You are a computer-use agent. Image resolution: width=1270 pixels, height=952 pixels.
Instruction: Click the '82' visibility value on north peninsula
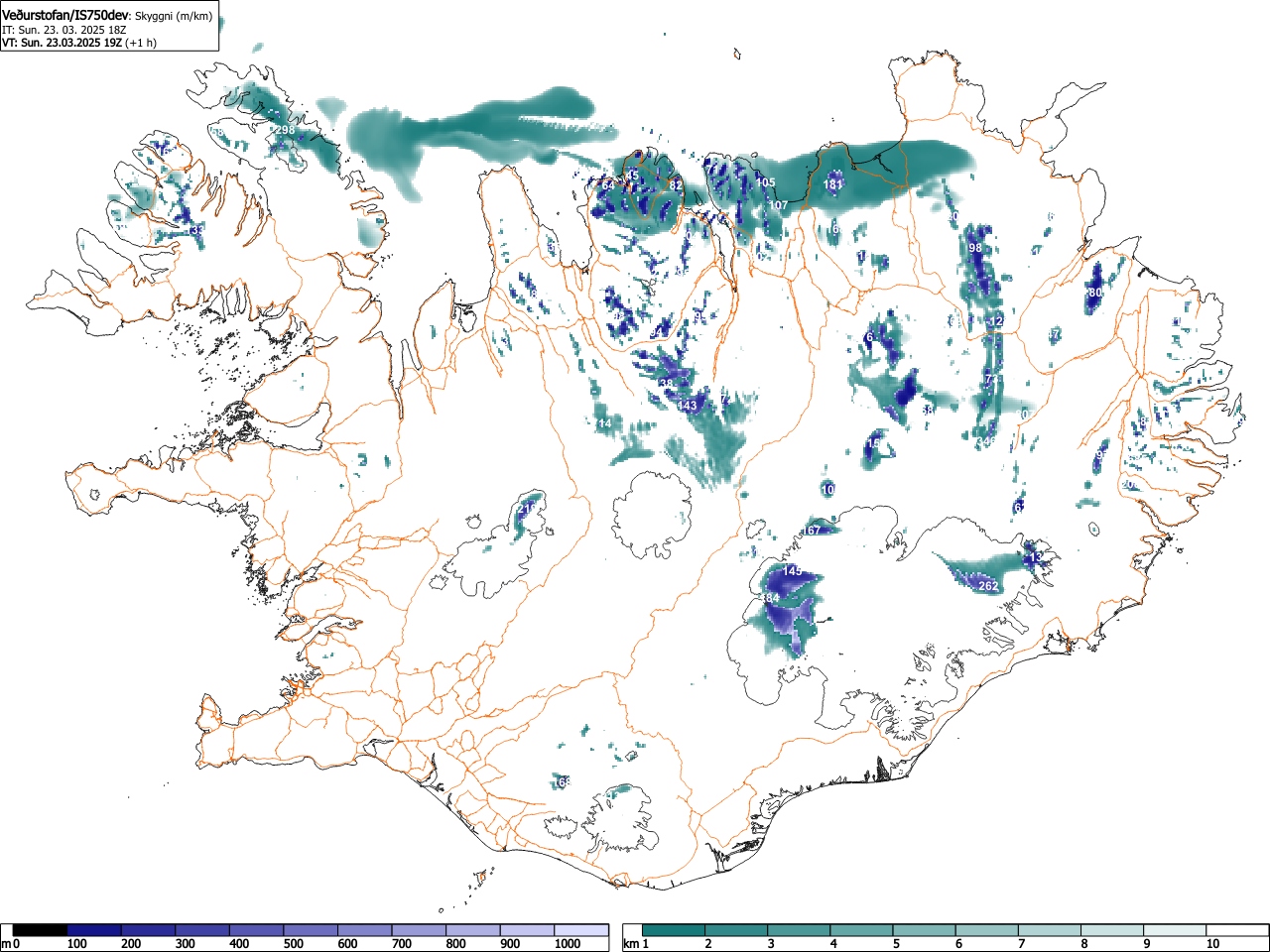[x=676, y=185]
